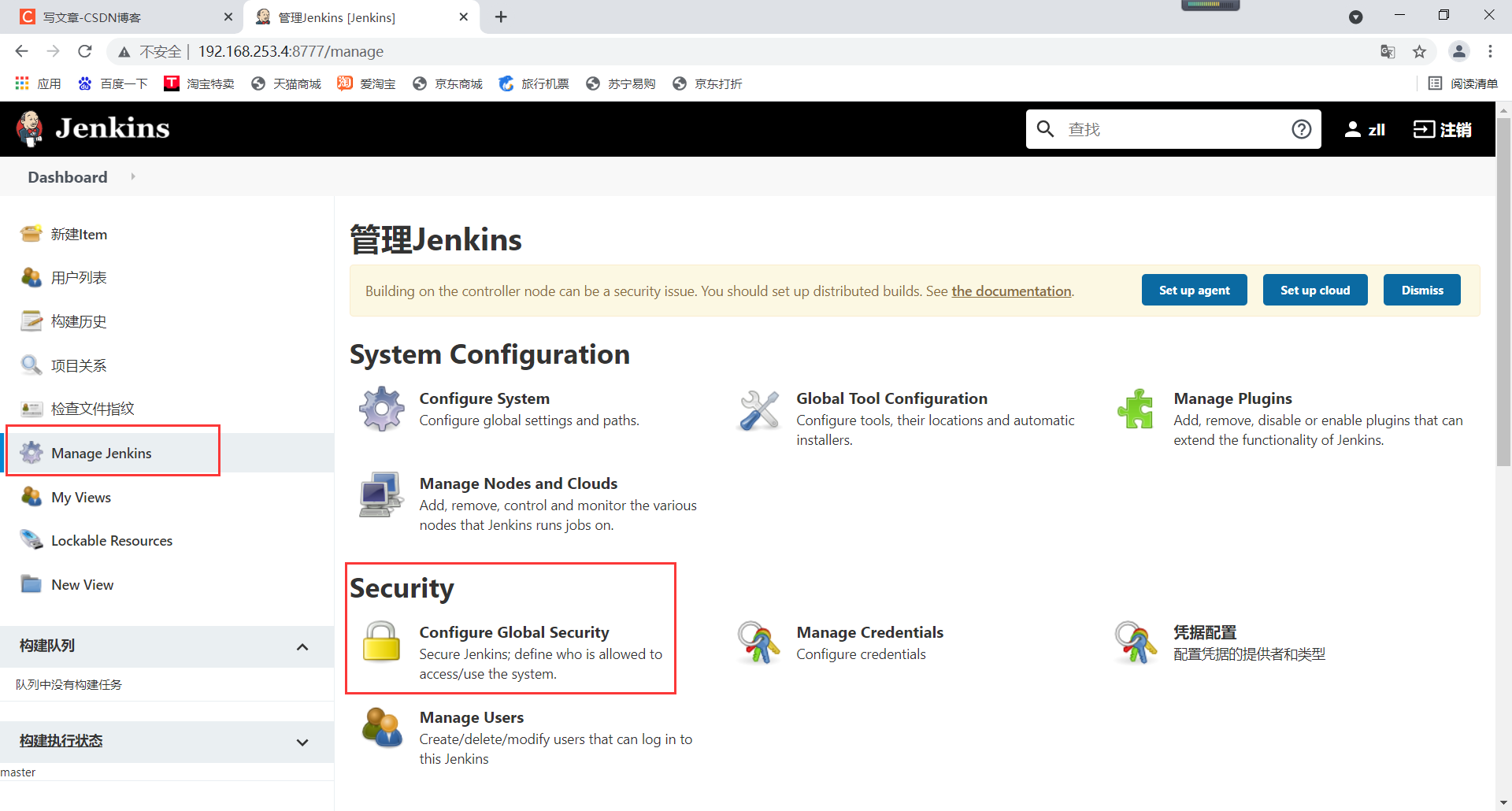
Task: Open the 构建历史 sidebar link
Action: pos(79,321)
